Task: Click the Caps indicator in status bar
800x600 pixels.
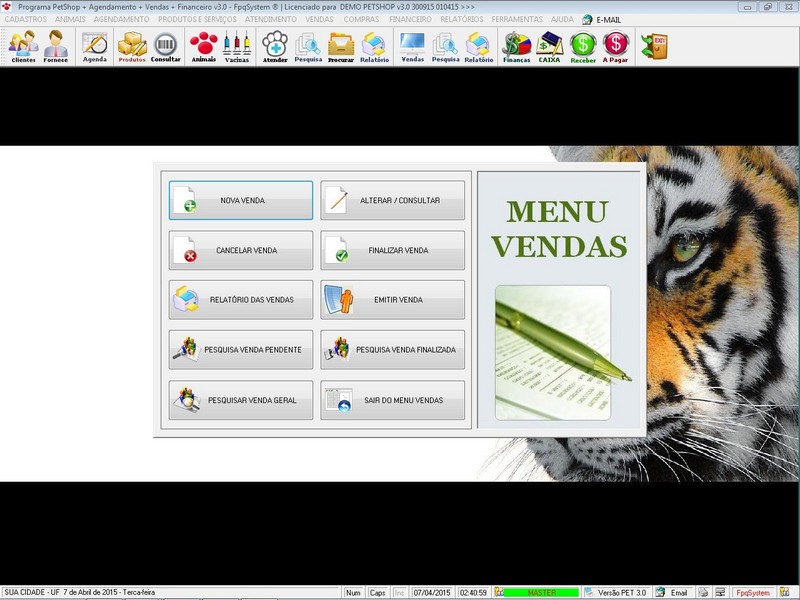Action: 377,592
